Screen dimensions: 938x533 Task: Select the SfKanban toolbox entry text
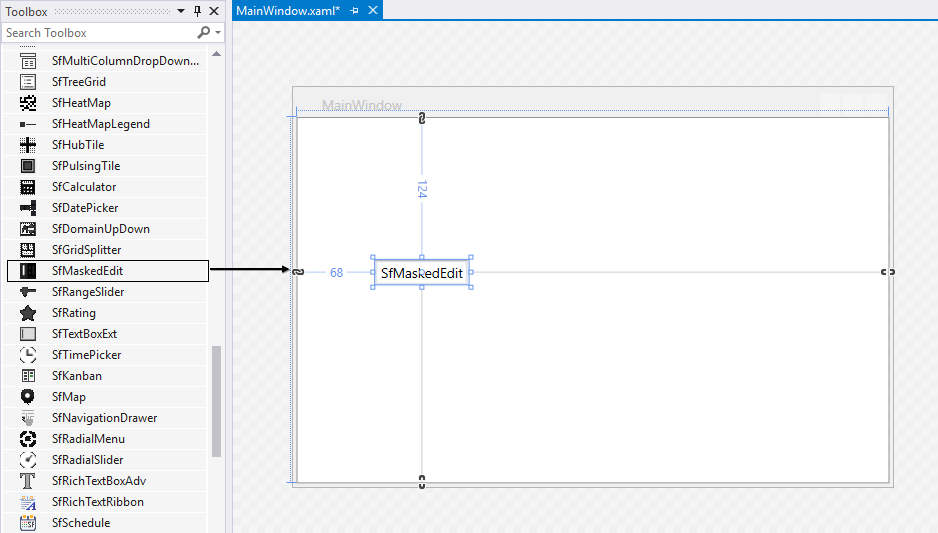tap(77, 376)
